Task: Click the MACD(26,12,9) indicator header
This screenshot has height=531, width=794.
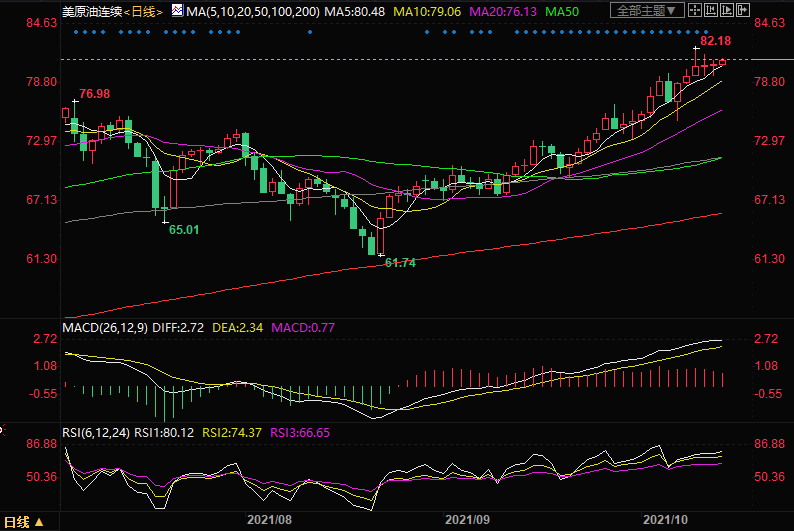Action: pyautogui.click(x=105, y=327)
